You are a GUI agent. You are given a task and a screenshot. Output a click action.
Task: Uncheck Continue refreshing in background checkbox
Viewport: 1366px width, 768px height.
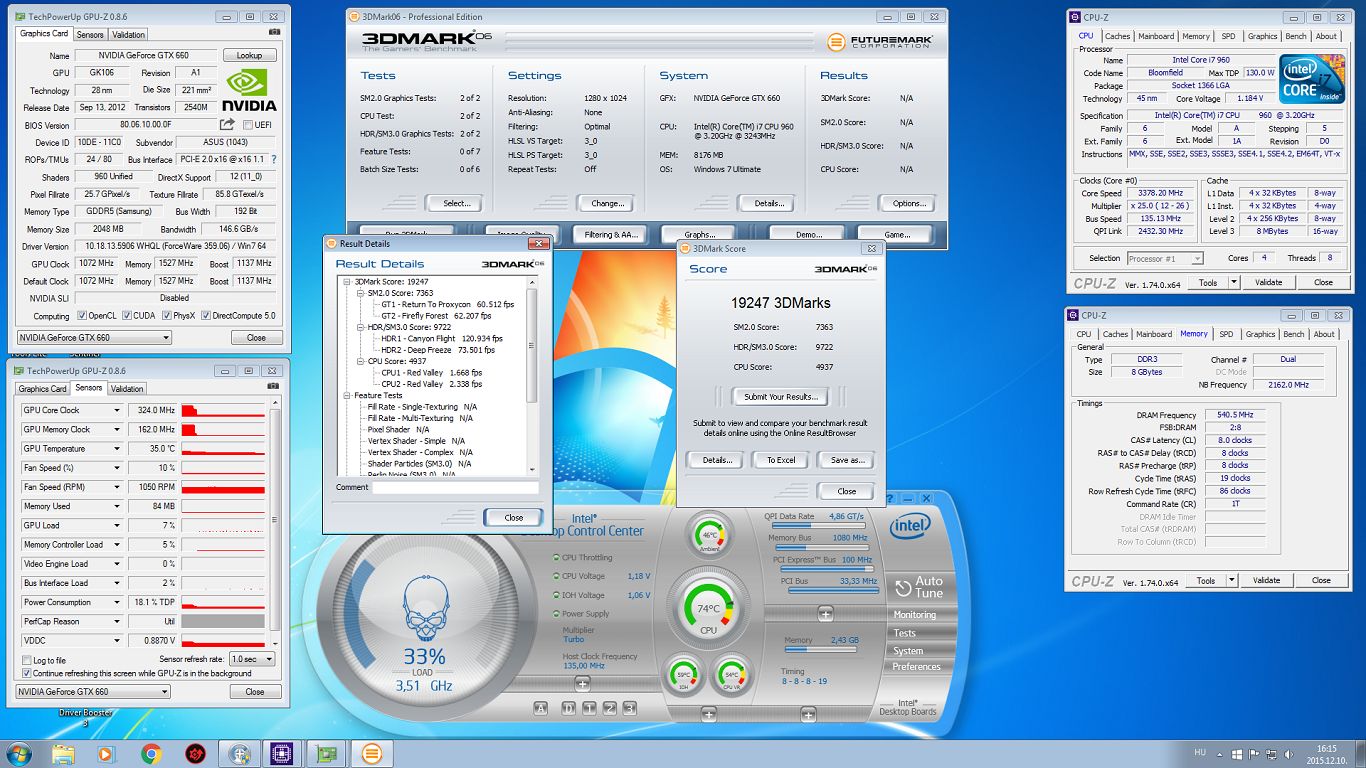[26, 673]
